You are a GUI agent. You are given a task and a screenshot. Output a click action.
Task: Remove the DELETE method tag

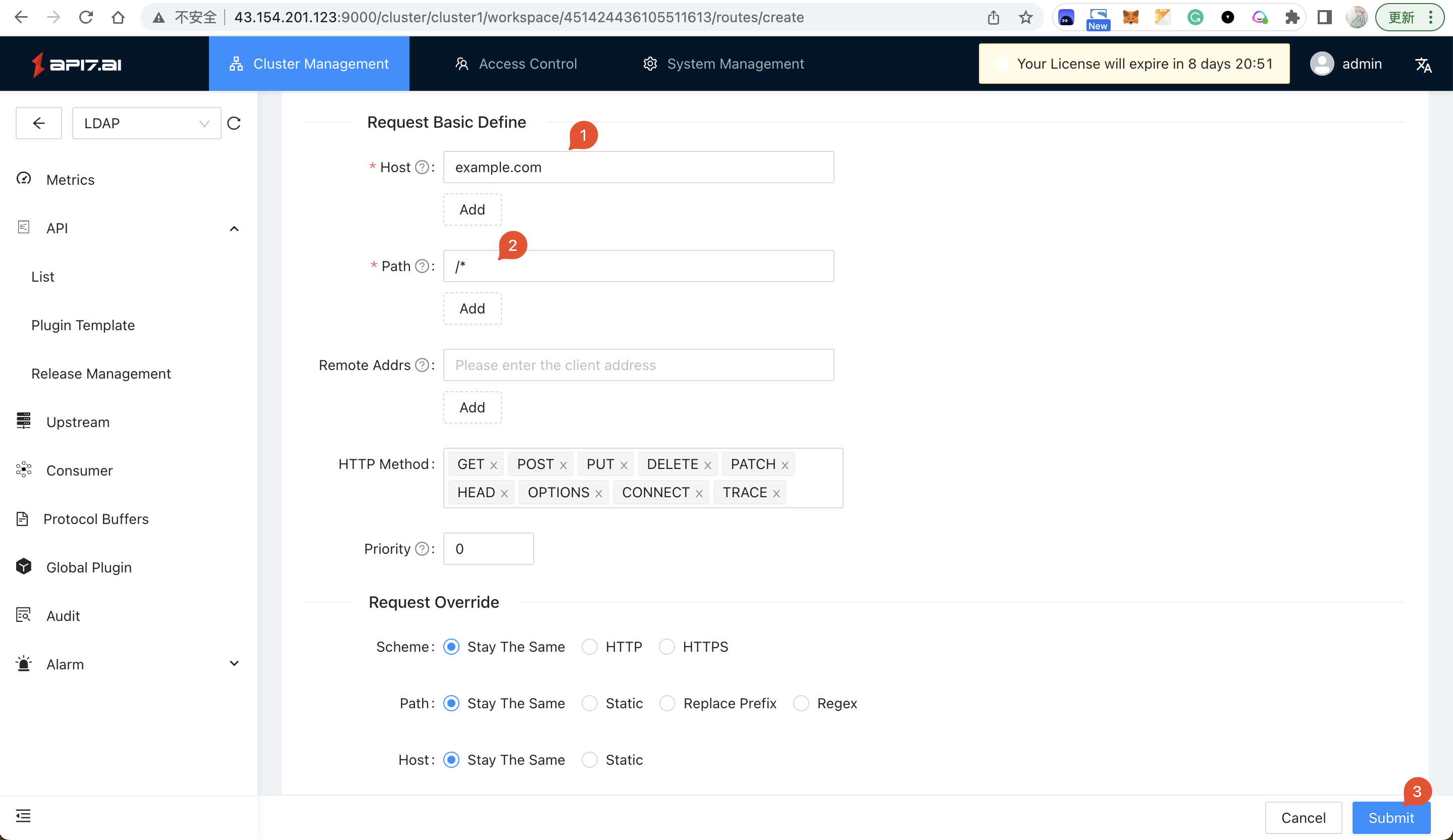[707, 465]
